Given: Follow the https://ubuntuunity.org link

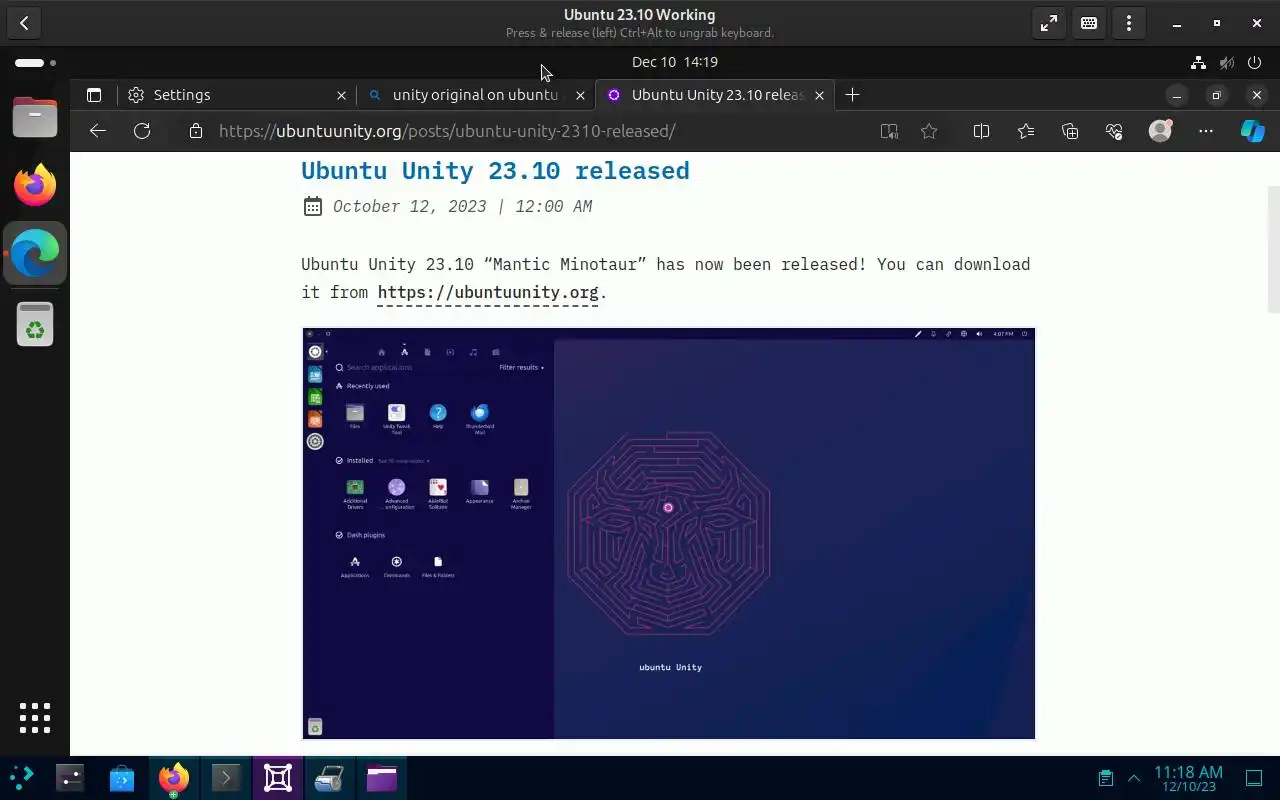Looking at the screenshot, I should coord(488,292).
